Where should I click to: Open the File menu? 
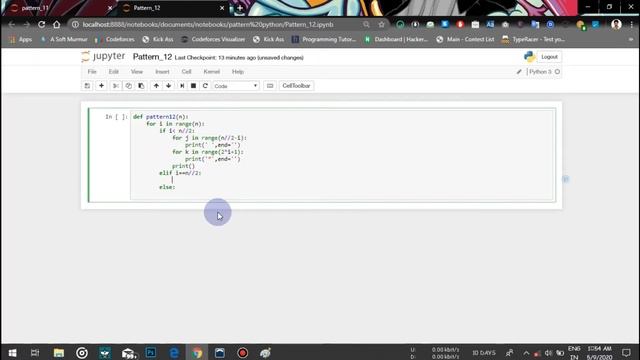[92, 71]
